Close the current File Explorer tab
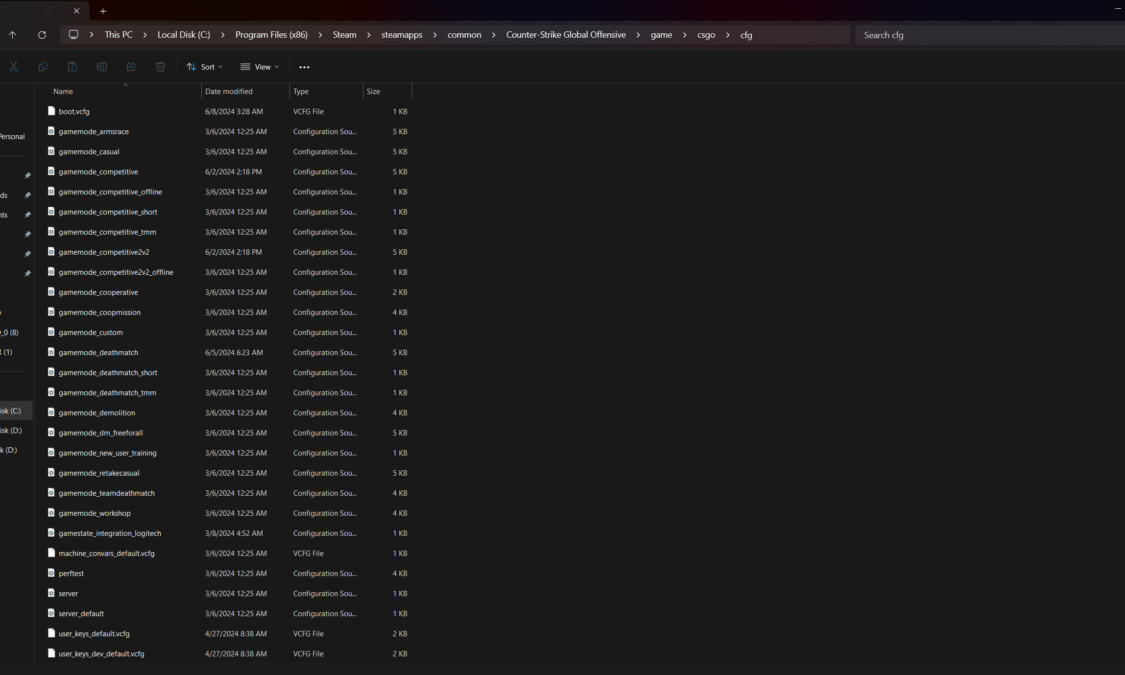The image size is (1125, 675). (77, 11)
